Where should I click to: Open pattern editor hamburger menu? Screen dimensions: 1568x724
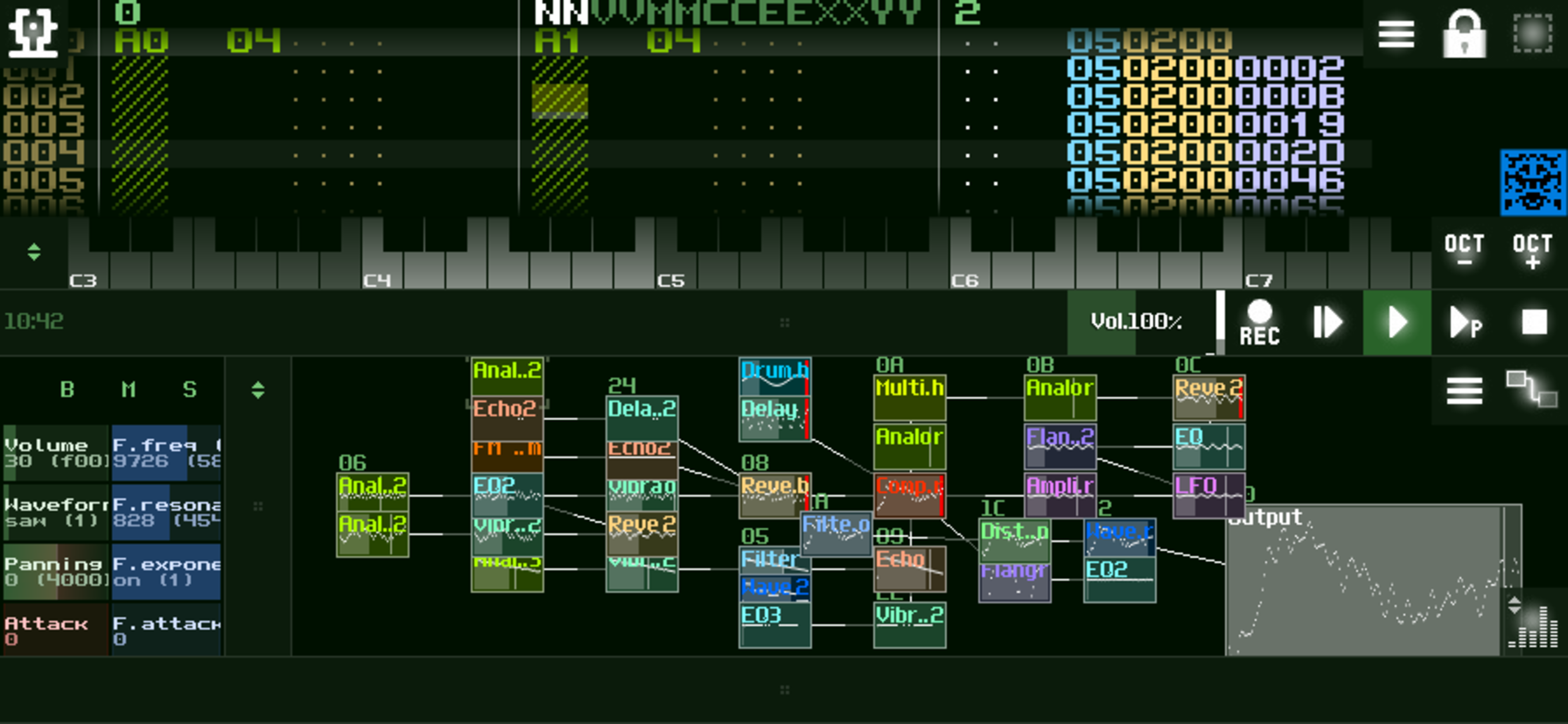tap(1396, 33)
